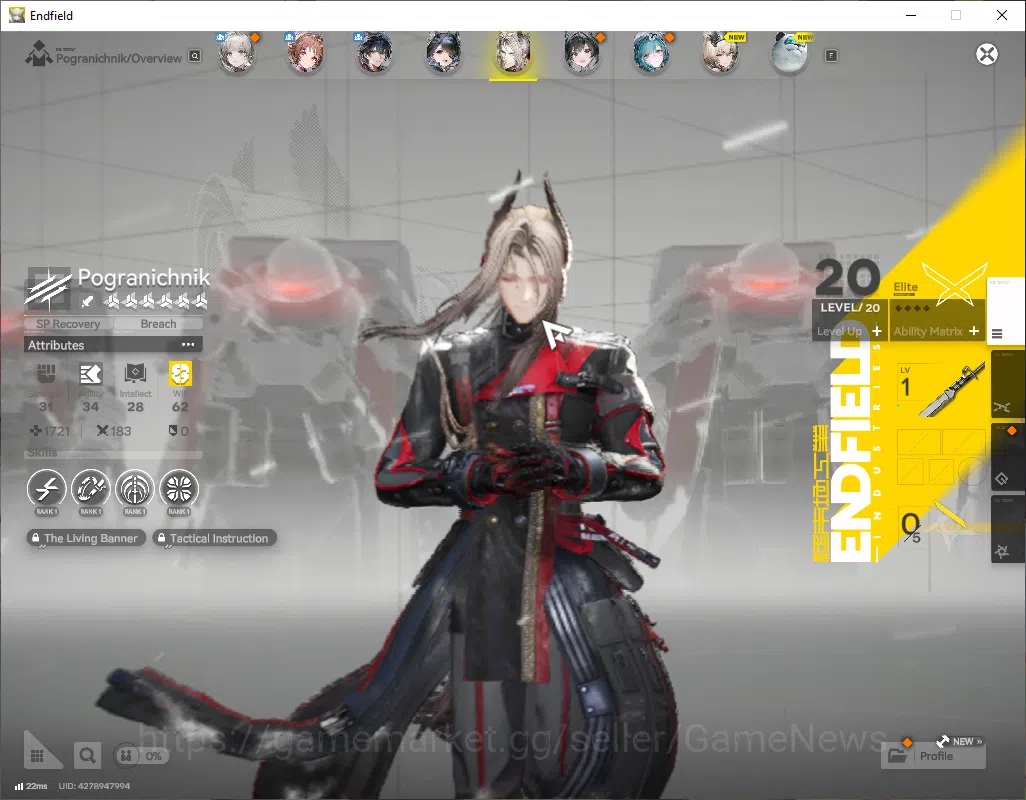1026x800 pixels.
Task: Click the Intellect attribute icon
Action: [x=135, y=374]
